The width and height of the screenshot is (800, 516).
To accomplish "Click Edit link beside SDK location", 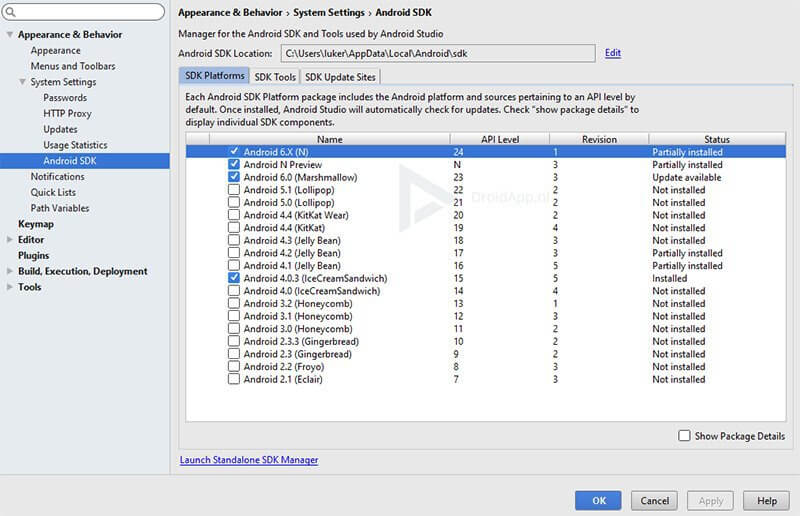I will tap(613, 53).
